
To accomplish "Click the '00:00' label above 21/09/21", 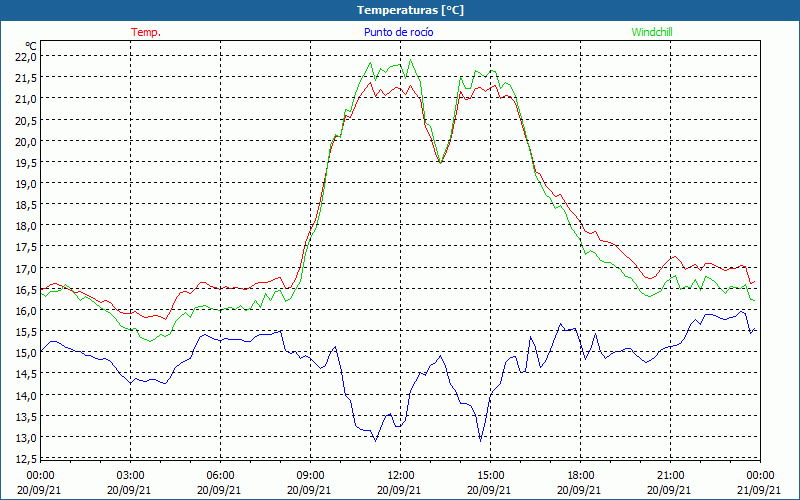I will [x=760, y=476].
